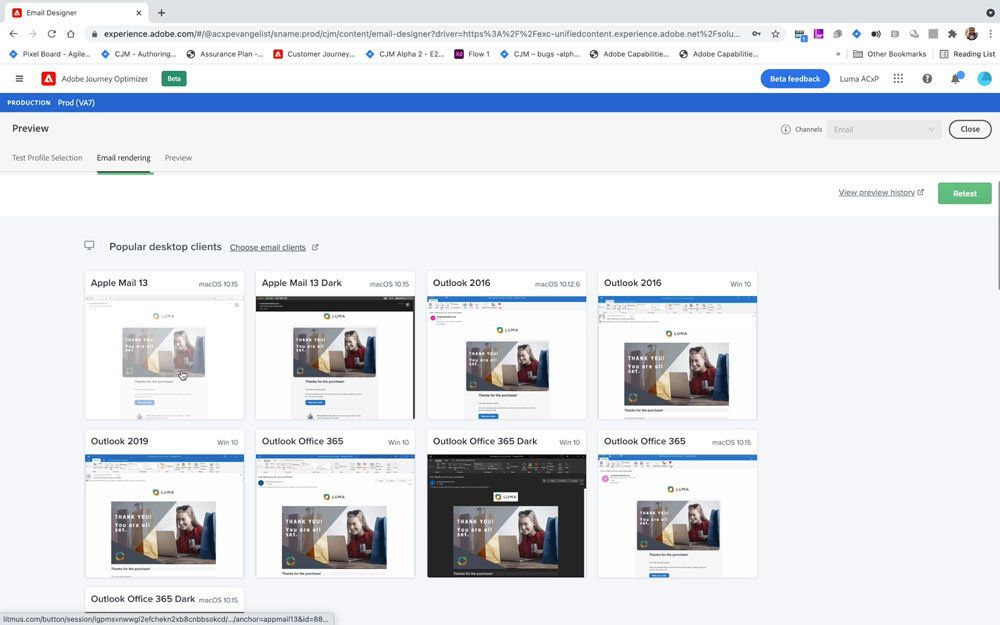Click the desktop monitor icon

(x=89, y=246)
